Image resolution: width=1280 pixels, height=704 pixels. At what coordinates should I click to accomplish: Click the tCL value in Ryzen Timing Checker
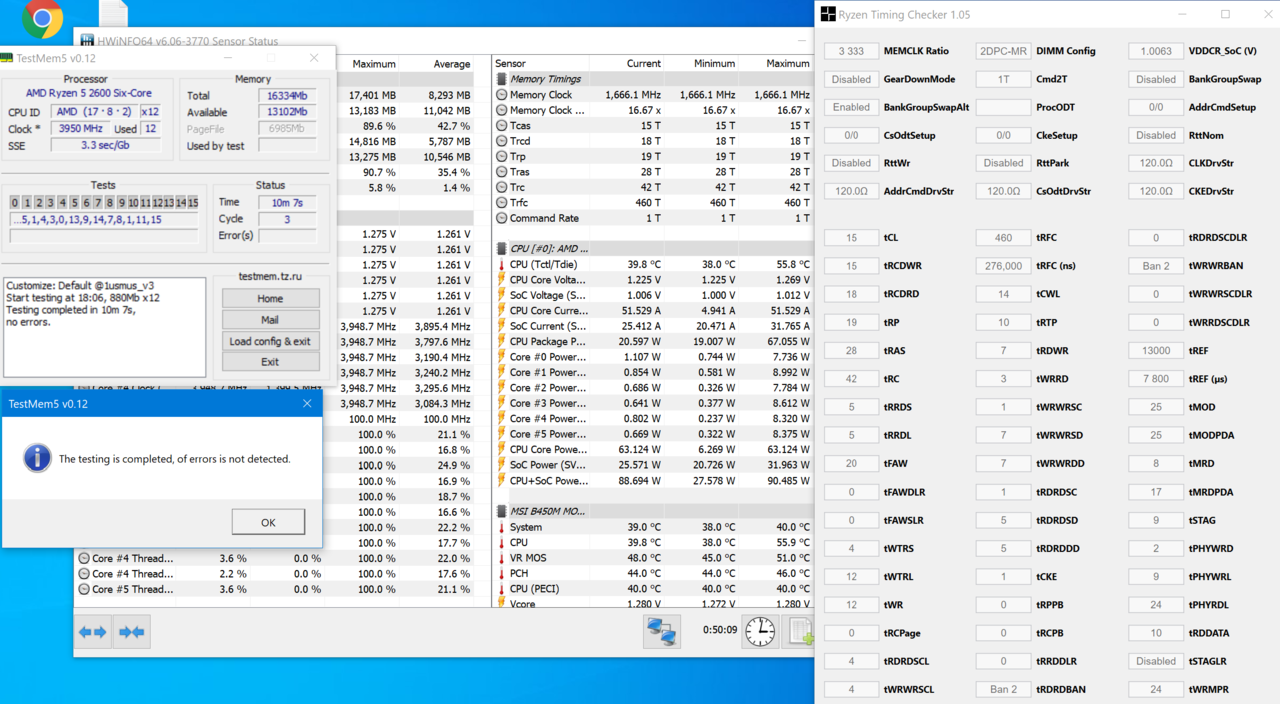click(851, 238)
